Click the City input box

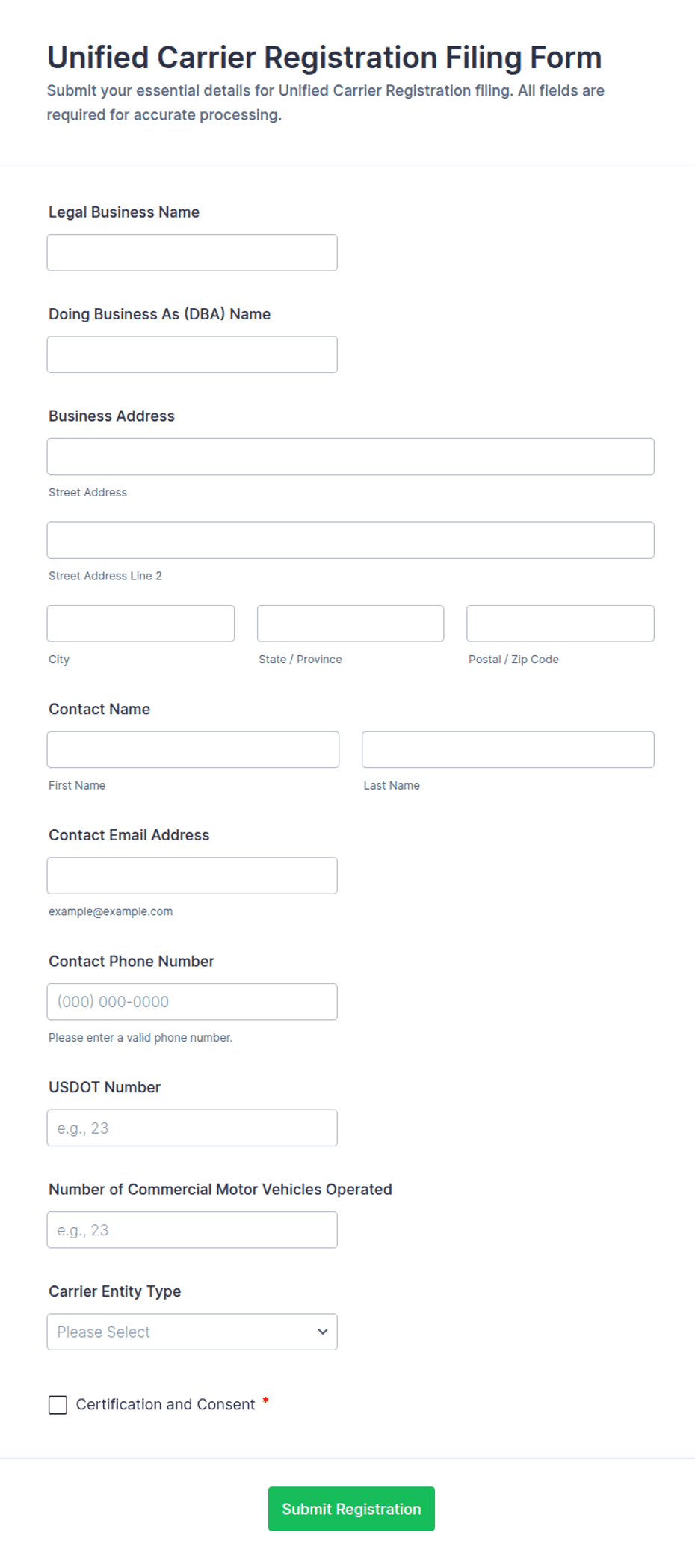point(140,624)
